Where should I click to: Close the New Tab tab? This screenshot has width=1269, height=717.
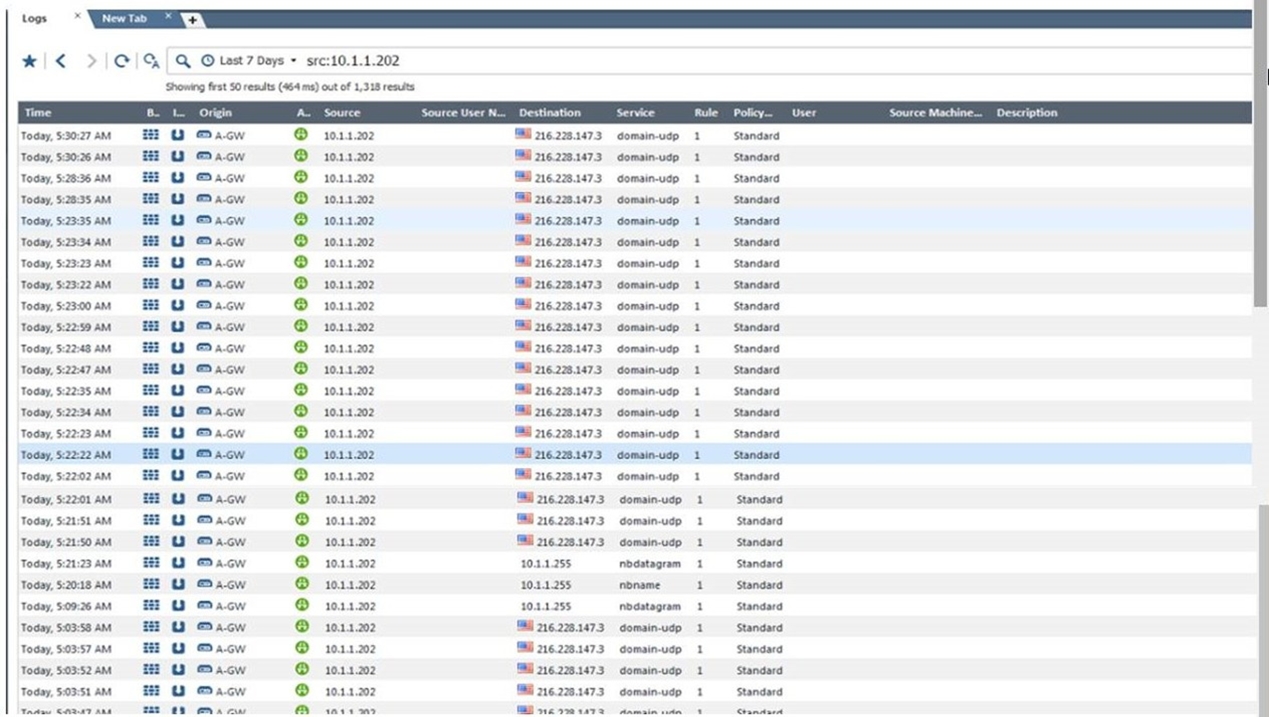[168, 17]
